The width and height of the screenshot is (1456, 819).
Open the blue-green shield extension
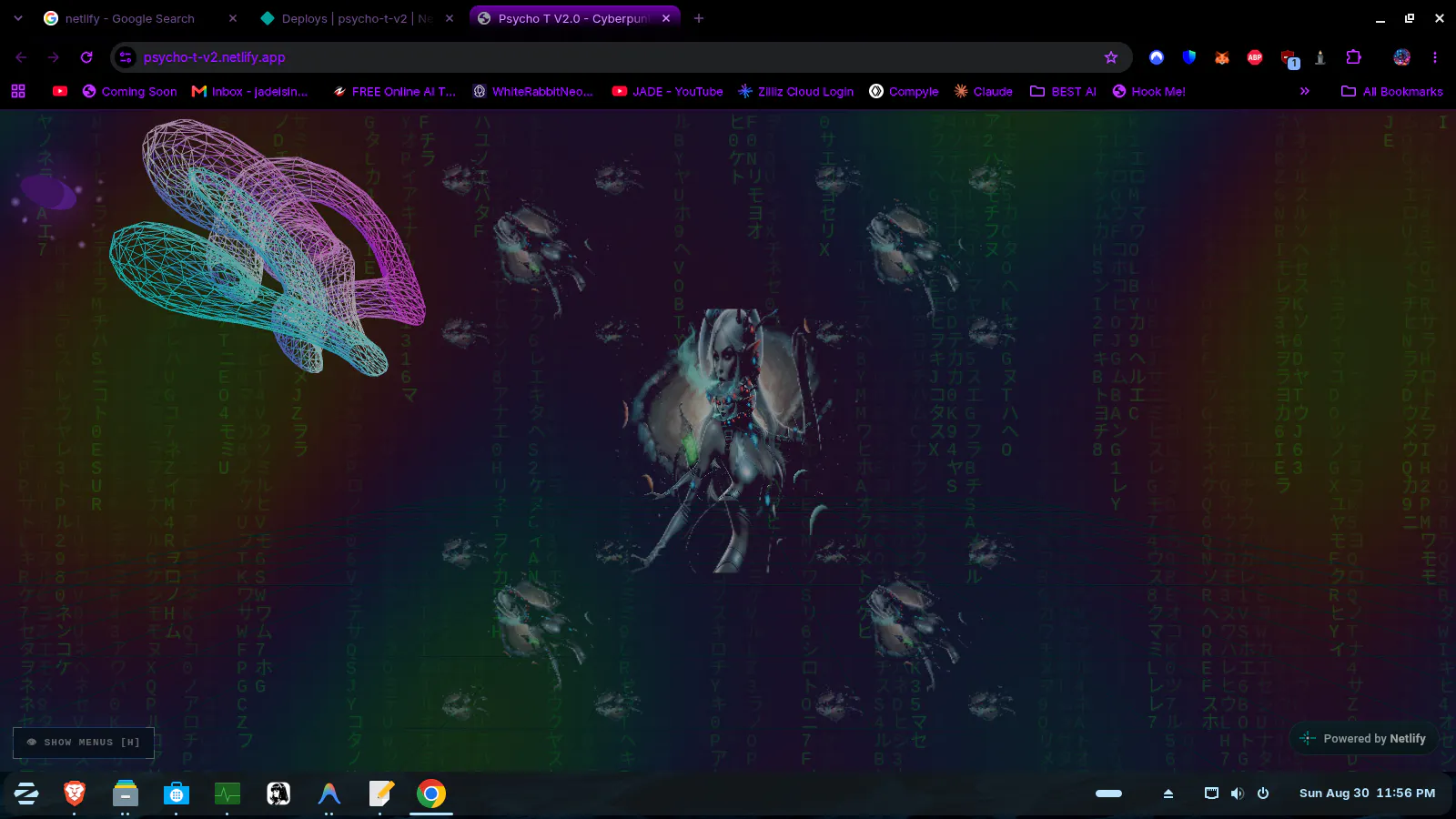pos(1189,57)
